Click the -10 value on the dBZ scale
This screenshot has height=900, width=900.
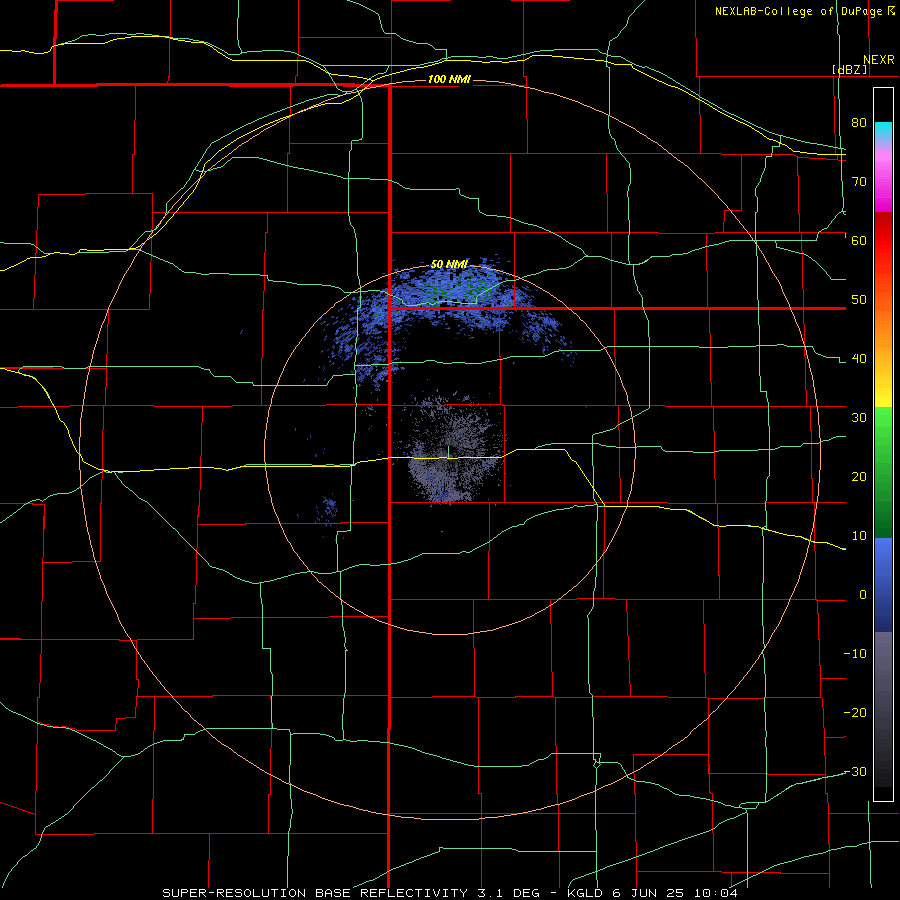coord(855,654)
